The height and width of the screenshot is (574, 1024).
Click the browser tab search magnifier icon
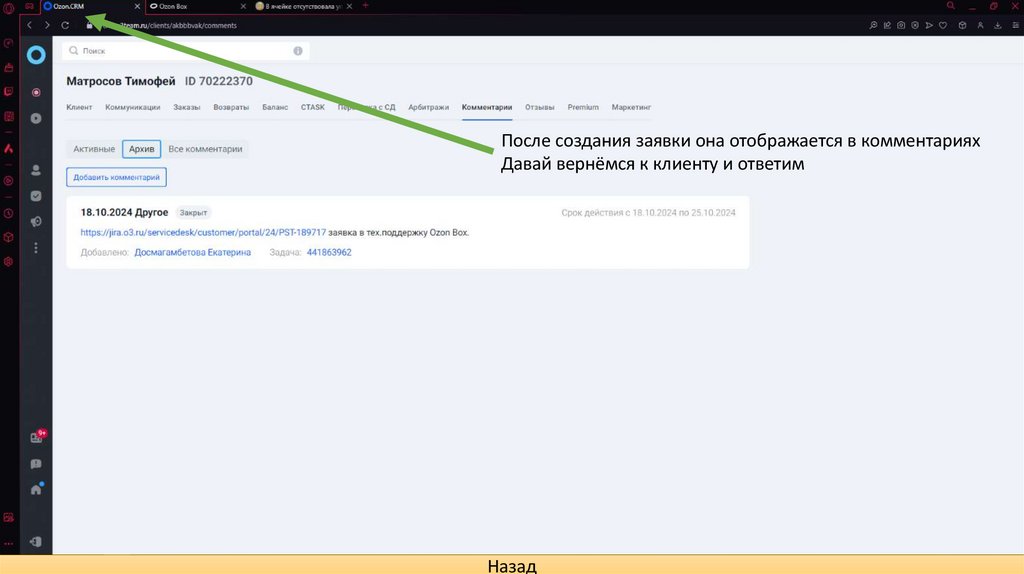pyautogui.click(x=951, y=6)
